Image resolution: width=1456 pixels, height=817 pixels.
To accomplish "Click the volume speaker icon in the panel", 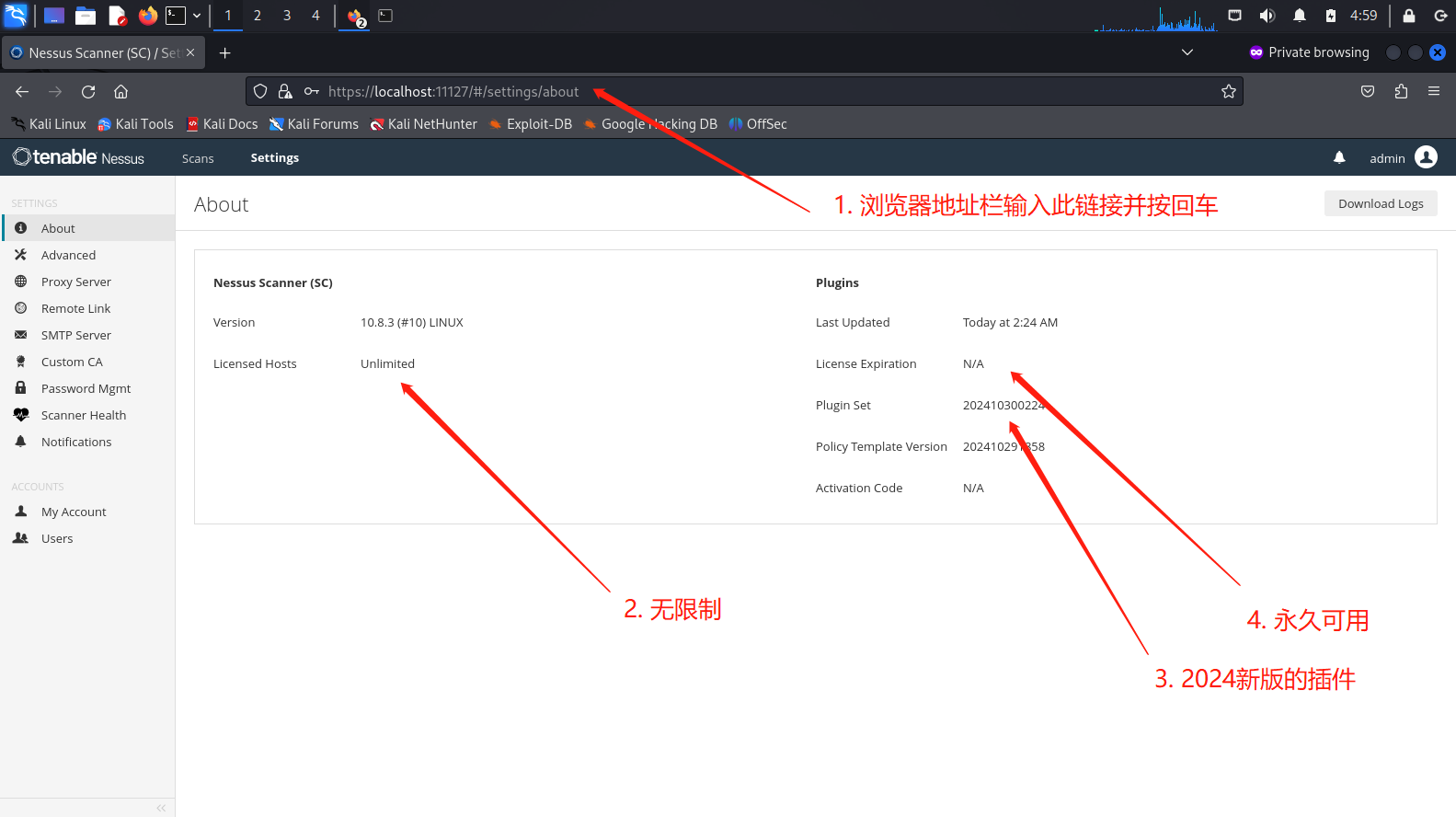I will [1267, 16].
